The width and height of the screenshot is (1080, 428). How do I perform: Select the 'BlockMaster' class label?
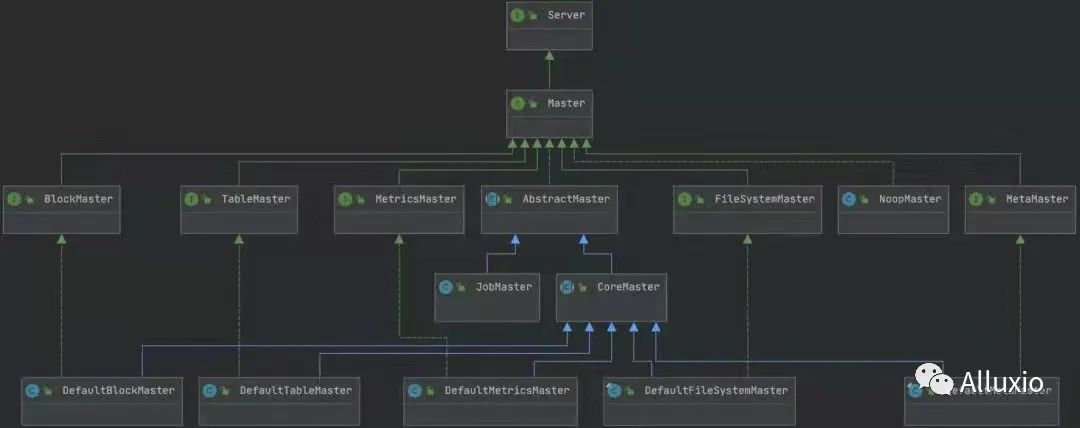[x=78, y=199]
